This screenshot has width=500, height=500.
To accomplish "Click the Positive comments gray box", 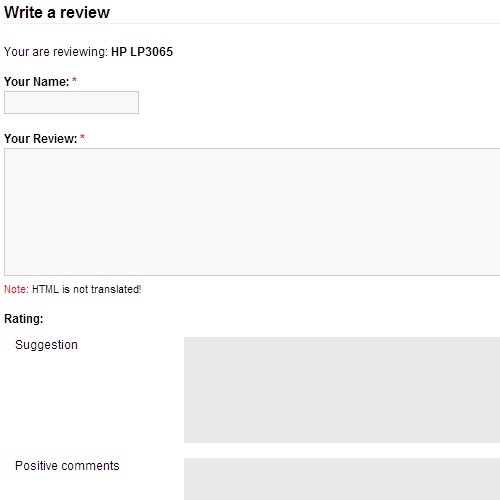I will pyautogui.click(x=342, y=479).
